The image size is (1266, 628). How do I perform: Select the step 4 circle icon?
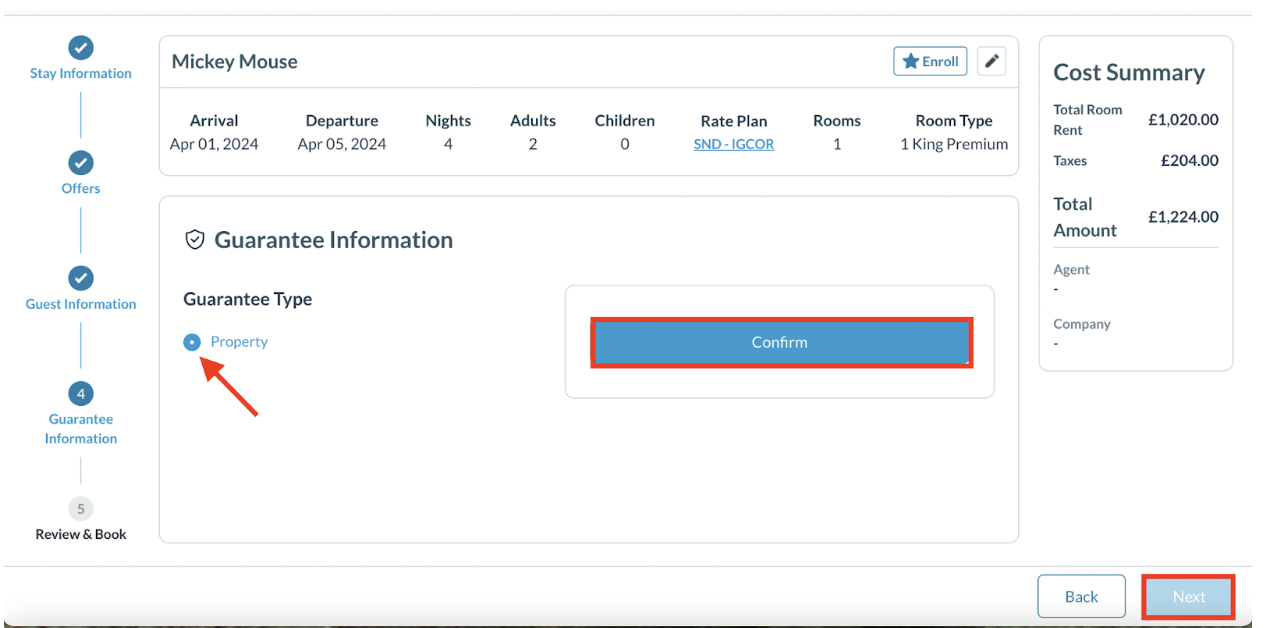[x=80, y=393]
